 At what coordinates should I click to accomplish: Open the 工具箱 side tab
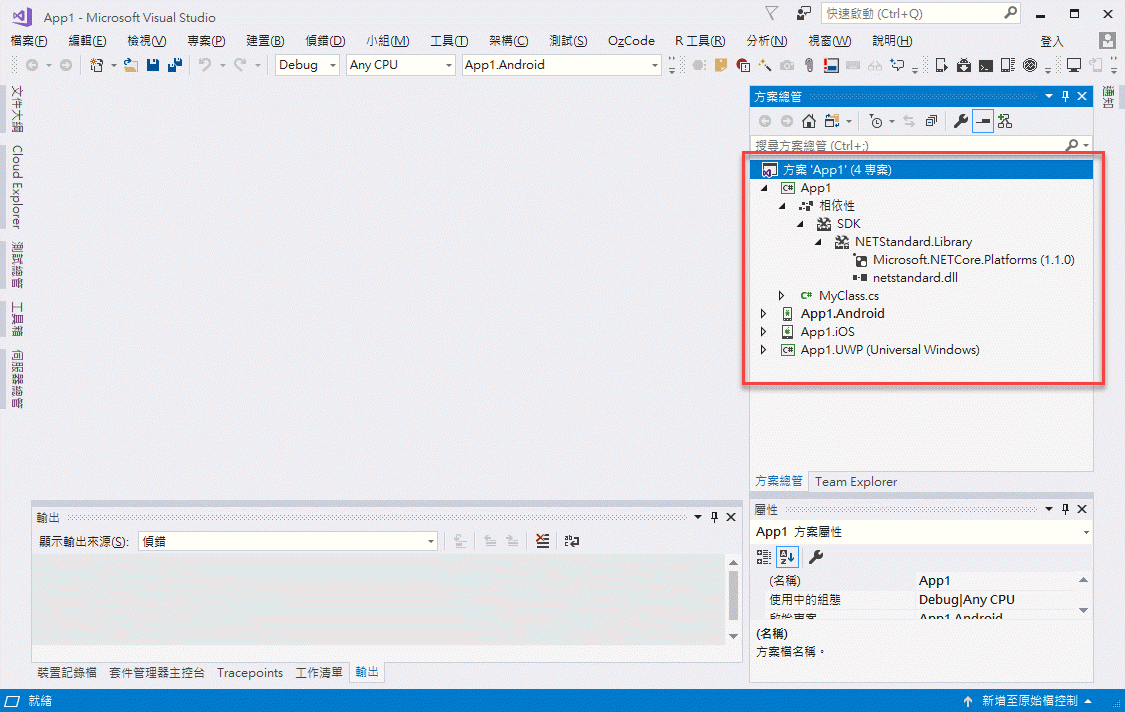[x=17, y=318]
